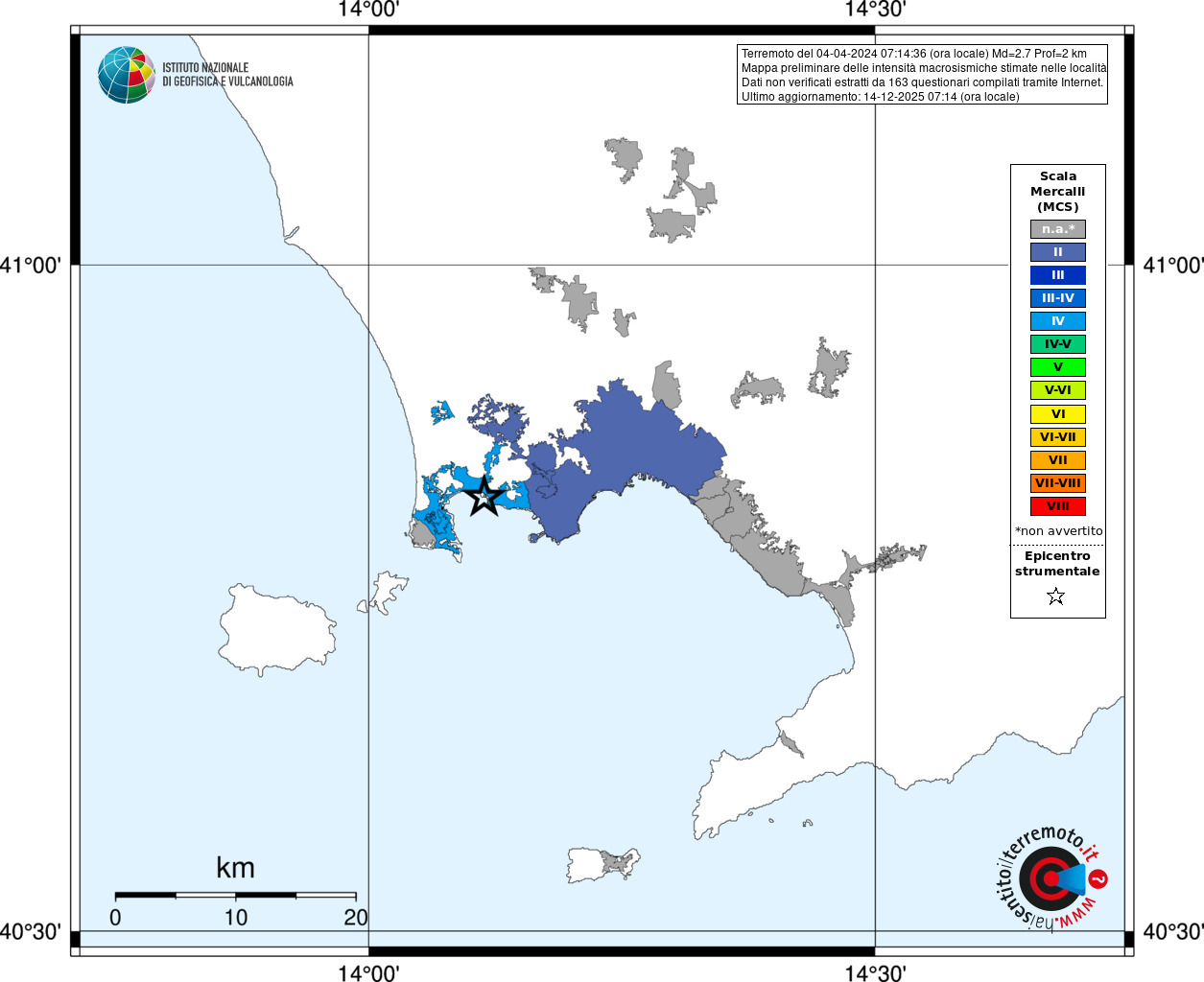Click the black epicenter star on map

484,496
